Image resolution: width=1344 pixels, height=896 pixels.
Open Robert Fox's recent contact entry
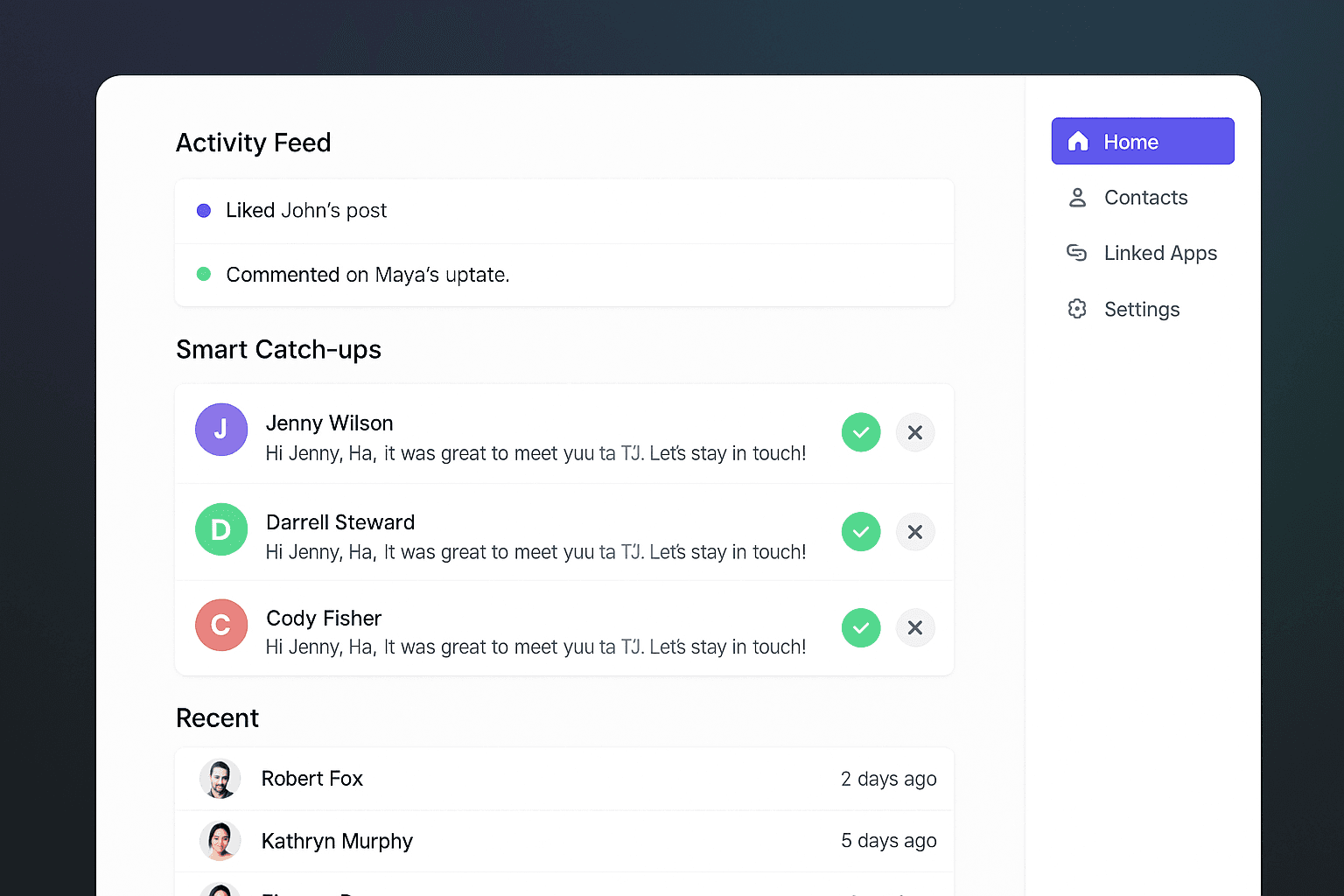coord(564,778)
